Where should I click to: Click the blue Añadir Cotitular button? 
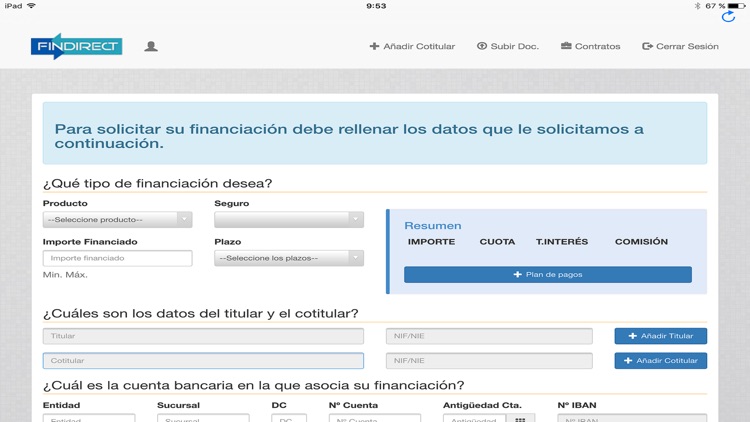pos(661,361)
